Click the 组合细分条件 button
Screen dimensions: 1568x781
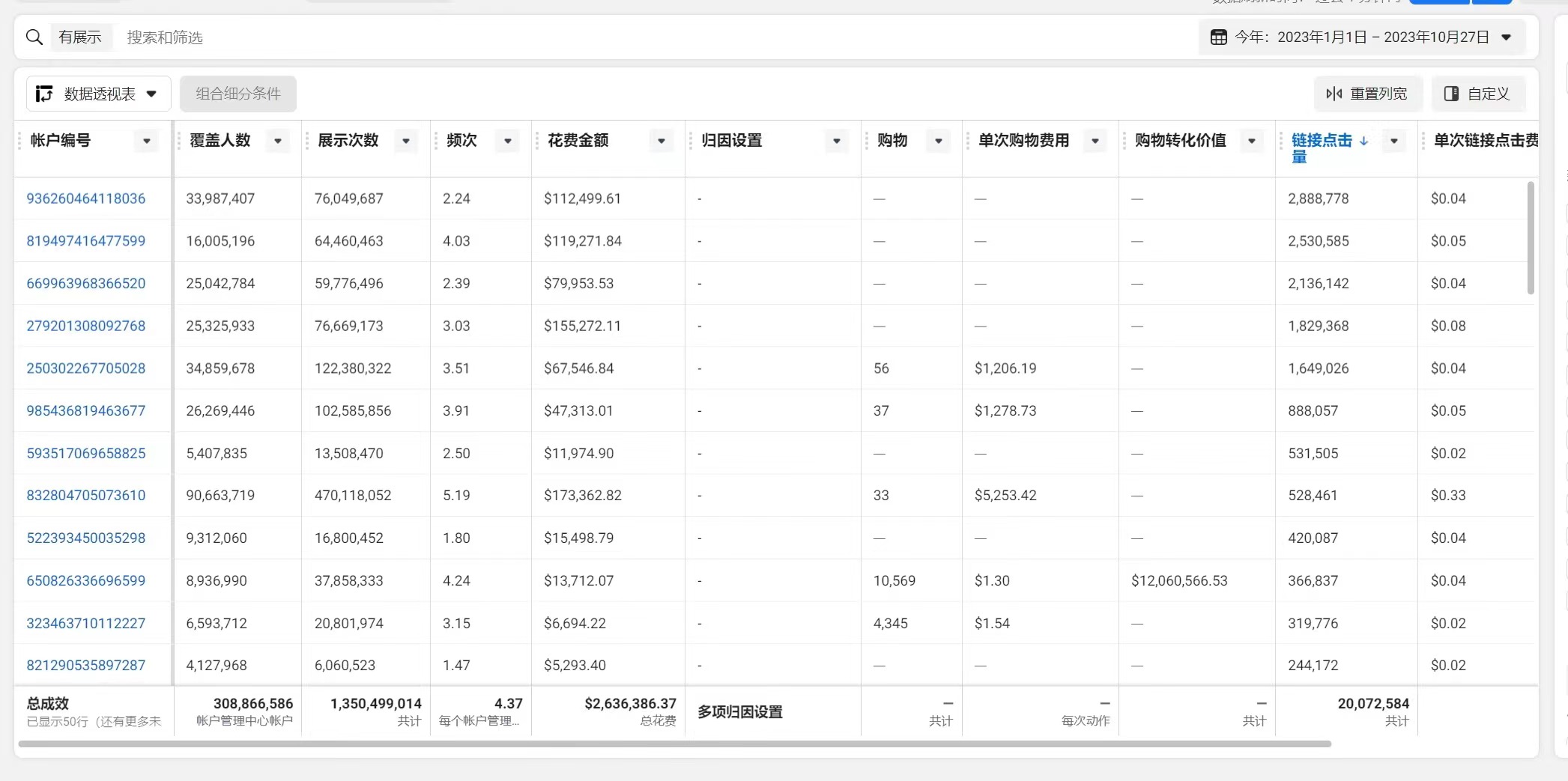coord(238,94)
